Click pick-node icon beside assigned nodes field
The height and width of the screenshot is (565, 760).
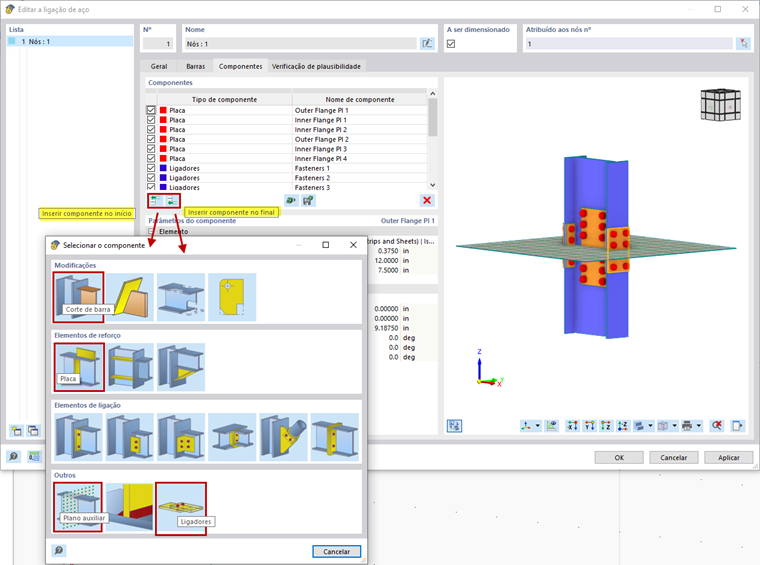[743, 44]
